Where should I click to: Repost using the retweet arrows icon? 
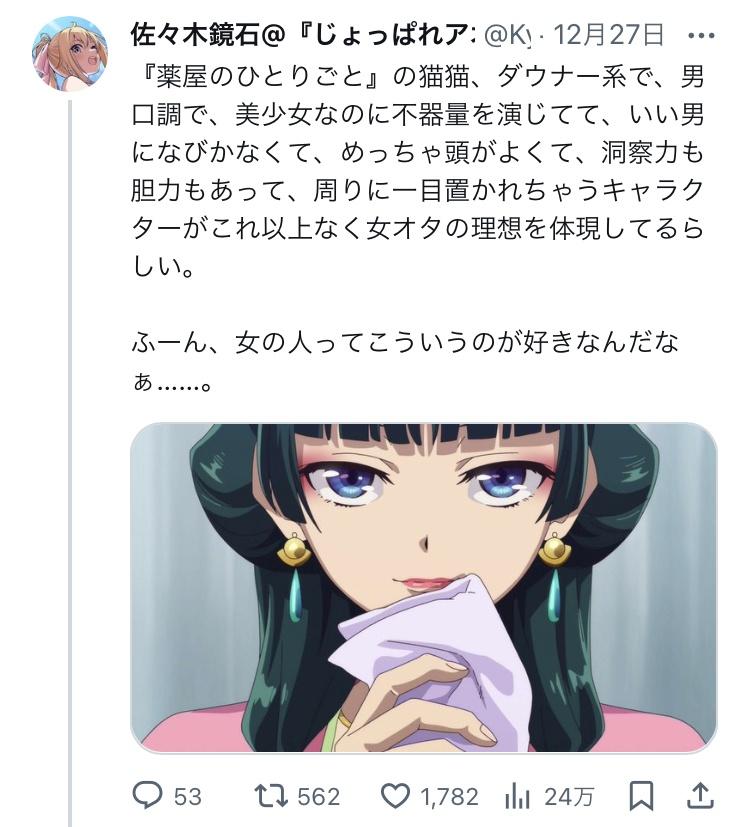271,796
